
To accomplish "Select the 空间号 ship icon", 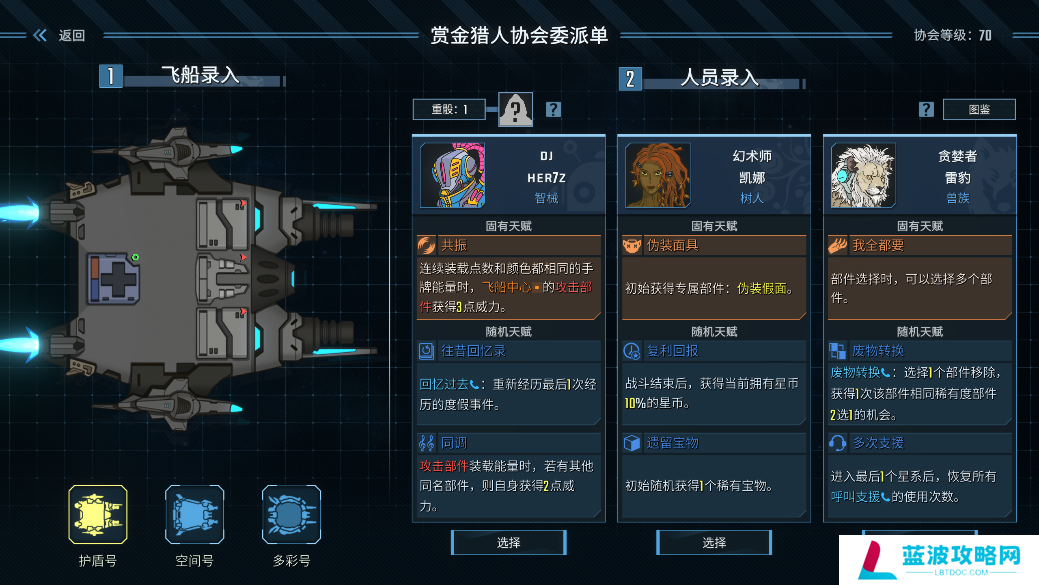I will click(194, 514).
